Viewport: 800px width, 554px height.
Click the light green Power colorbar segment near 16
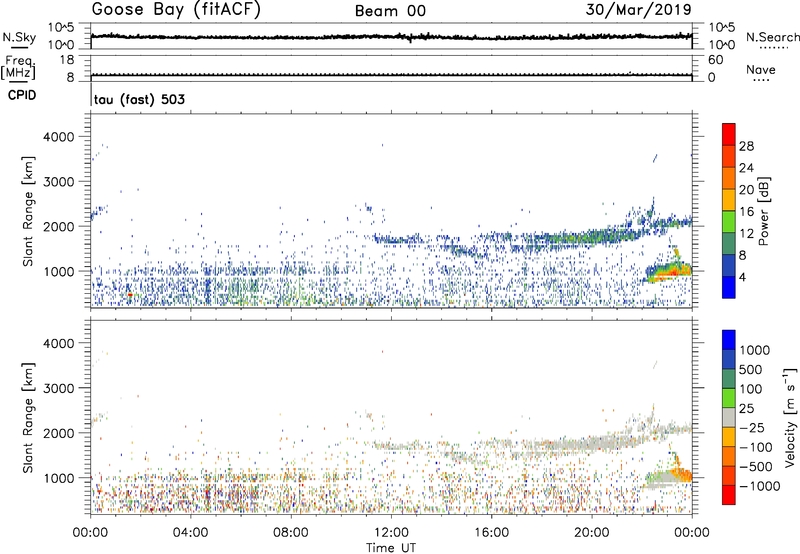(x=729, y=221)
